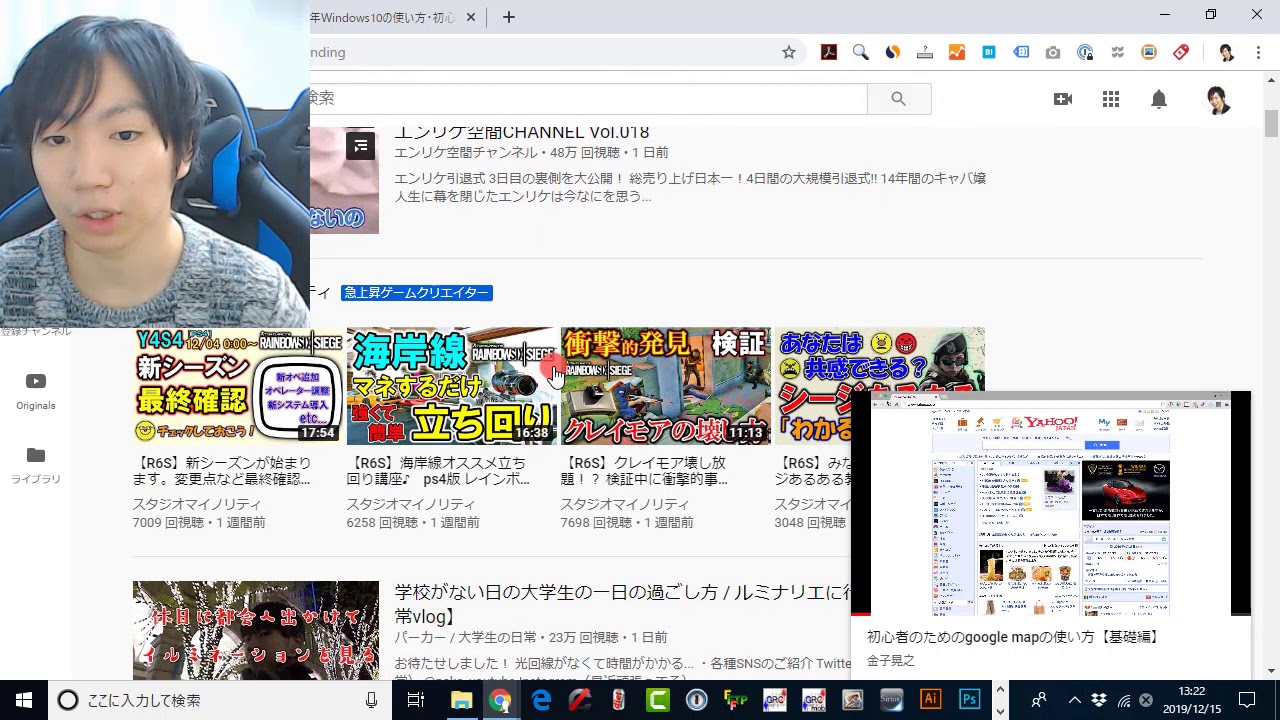
Task: Close the Windows10 browser tab
Action: (471, 17)
